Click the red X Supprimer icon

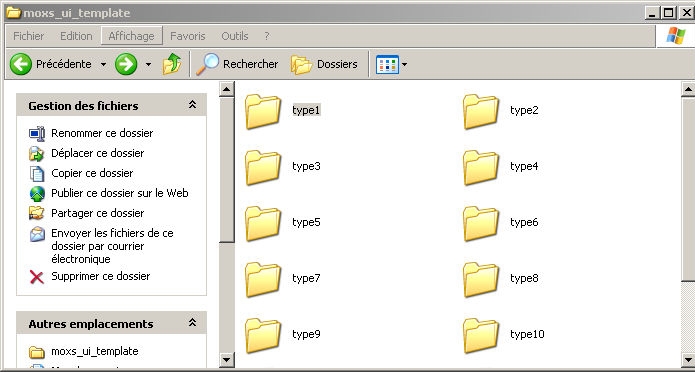pos(37,277)
